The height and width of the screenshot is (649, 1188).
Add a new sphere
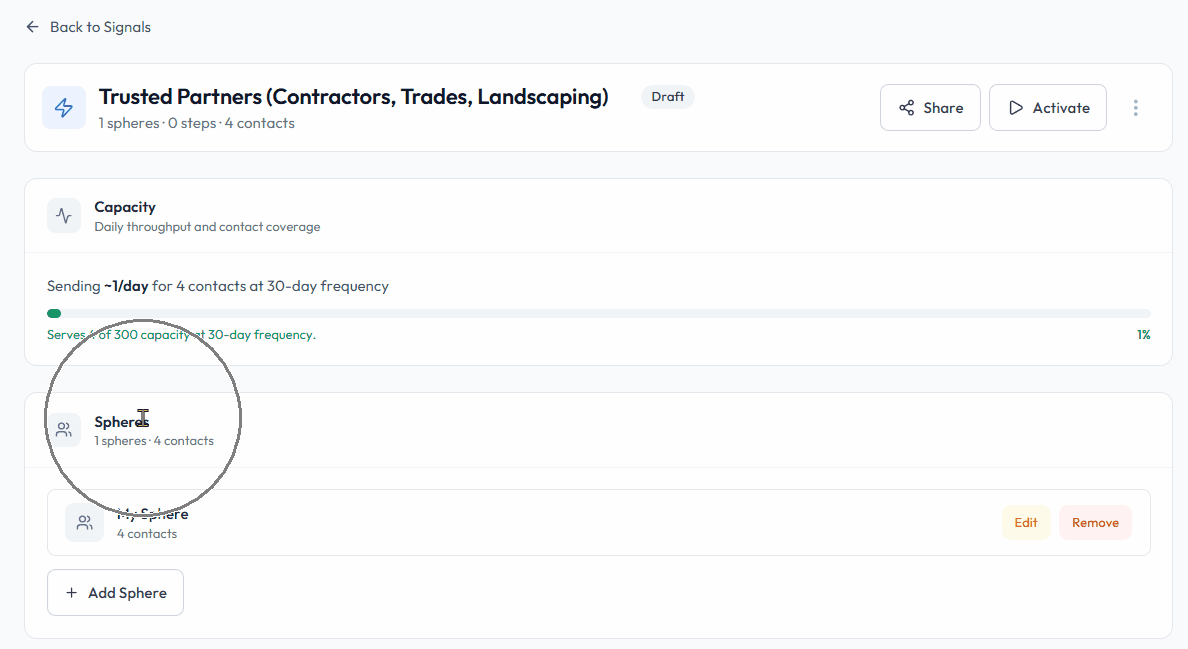[115, 593]
